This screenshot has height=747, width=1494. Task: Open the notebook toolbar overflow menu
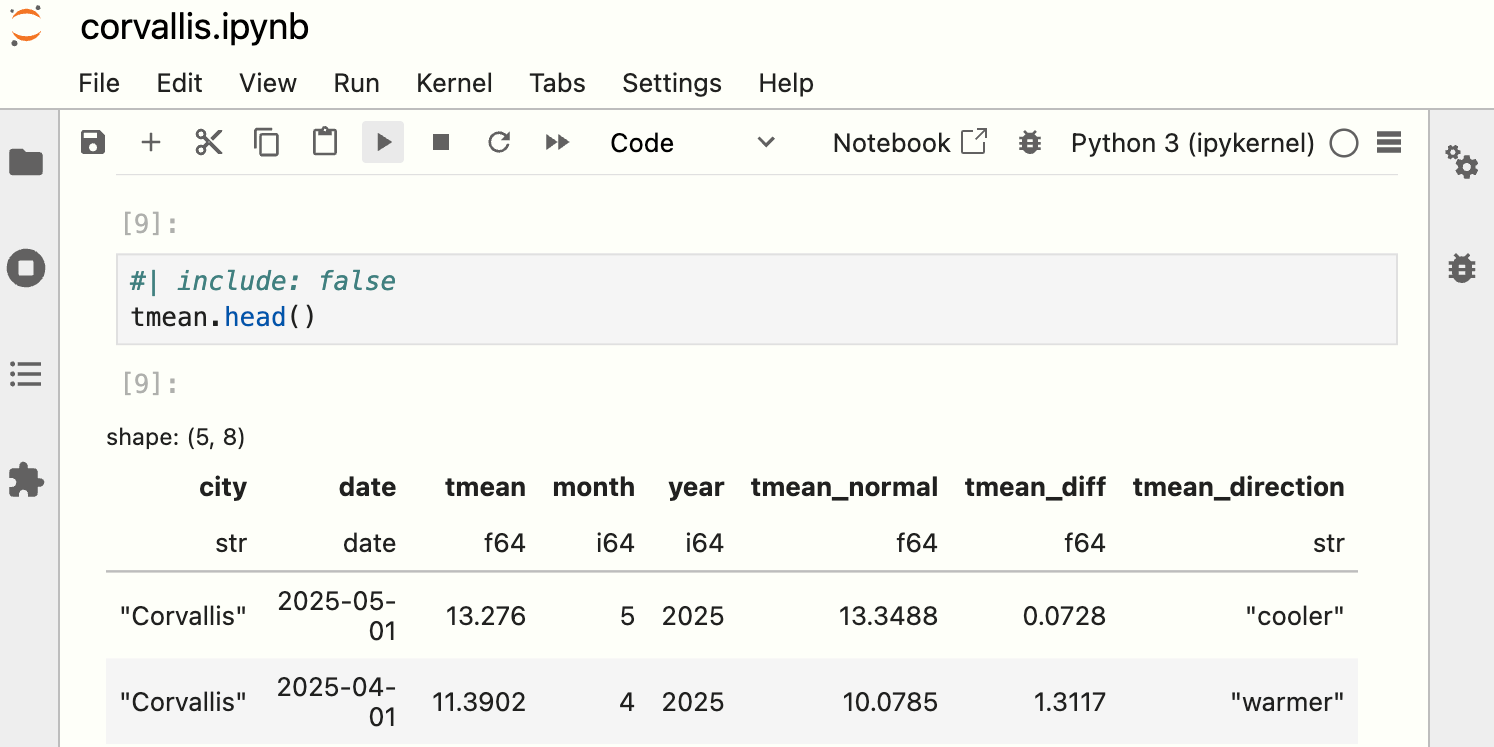tap(1389, 142)
